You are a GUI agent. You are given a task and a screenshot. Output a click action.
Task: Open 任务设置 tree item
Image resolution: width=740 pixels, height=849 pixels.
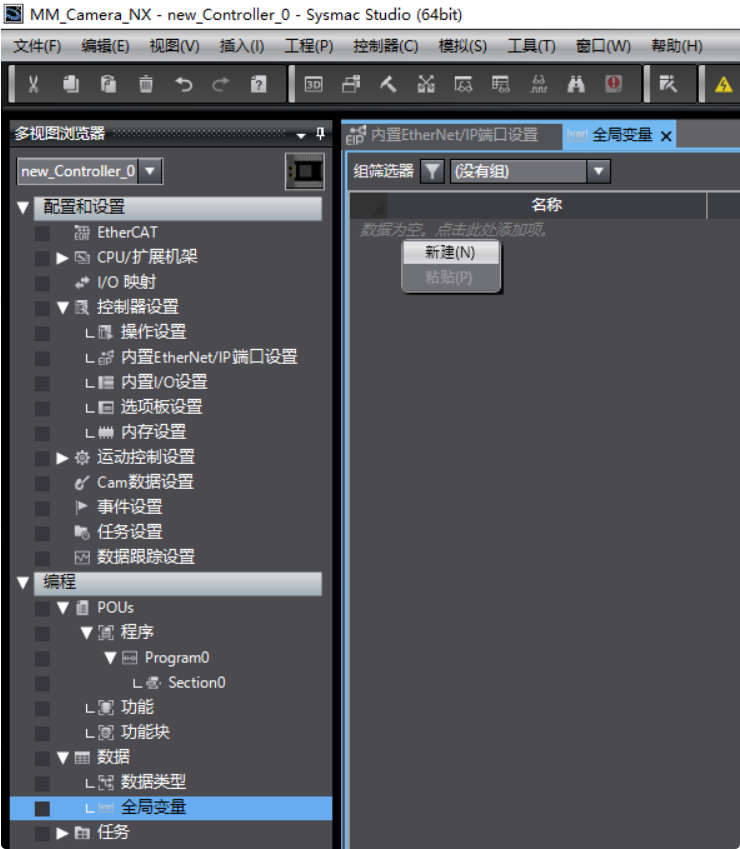tap(129, 532)
